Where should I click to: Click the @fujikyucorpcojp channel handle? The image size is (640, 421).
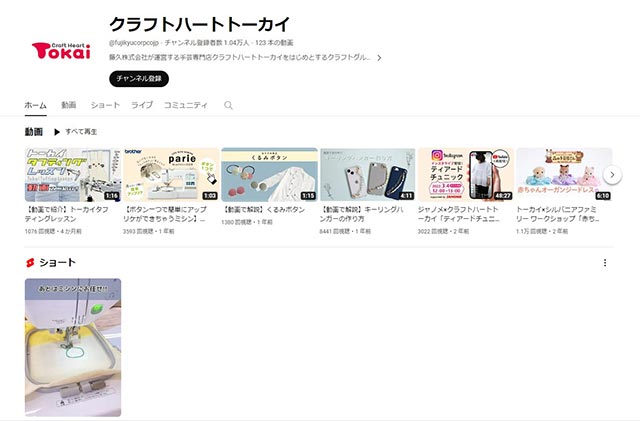[134, 43]
